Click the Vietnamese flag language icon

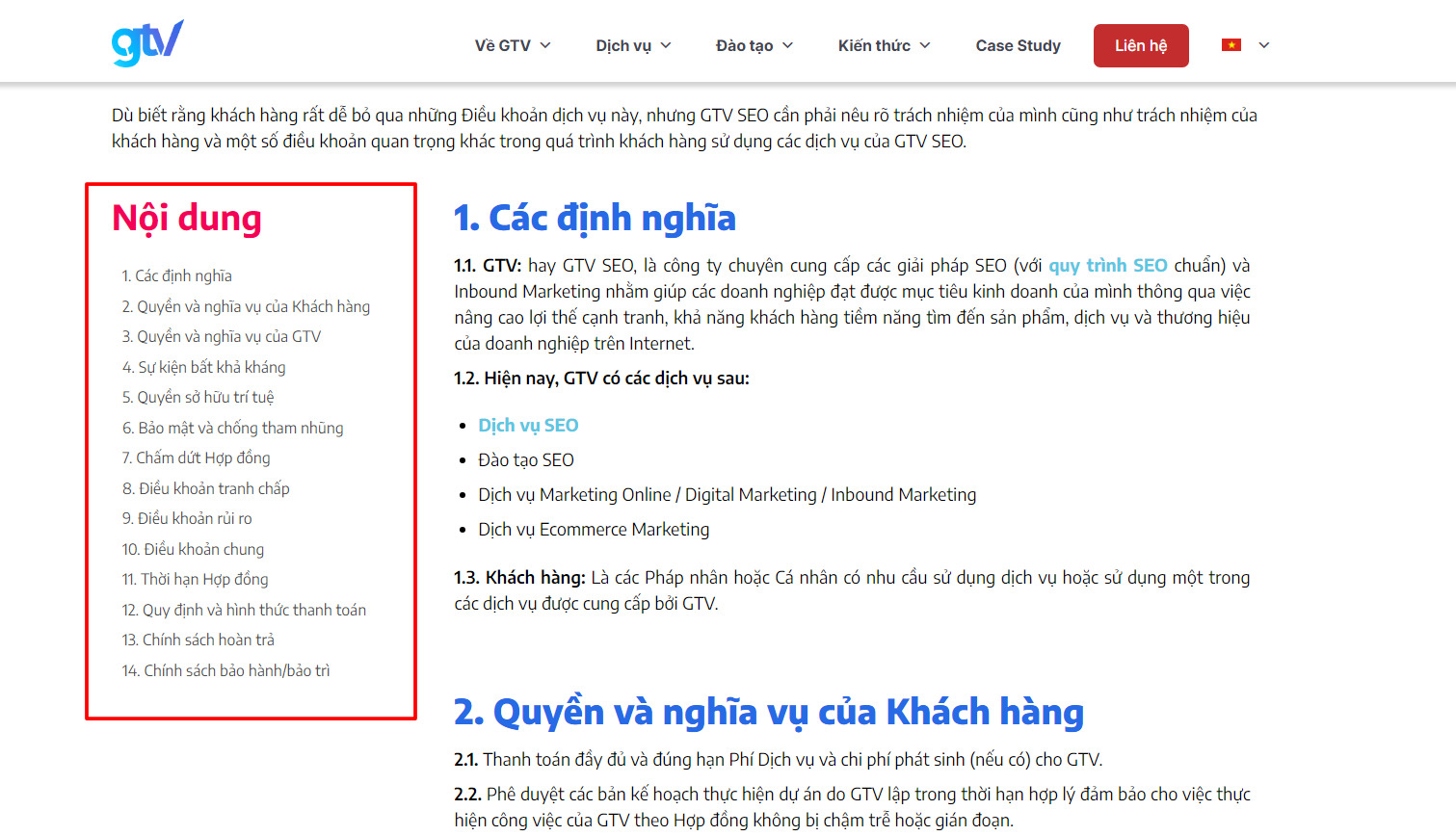point(1231,43)
